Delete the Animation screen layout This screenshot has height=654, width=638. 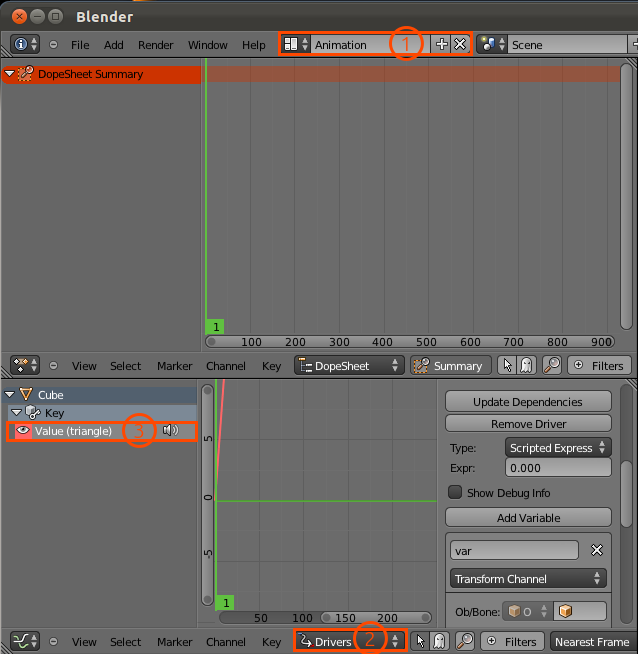(x=460, y=44)
